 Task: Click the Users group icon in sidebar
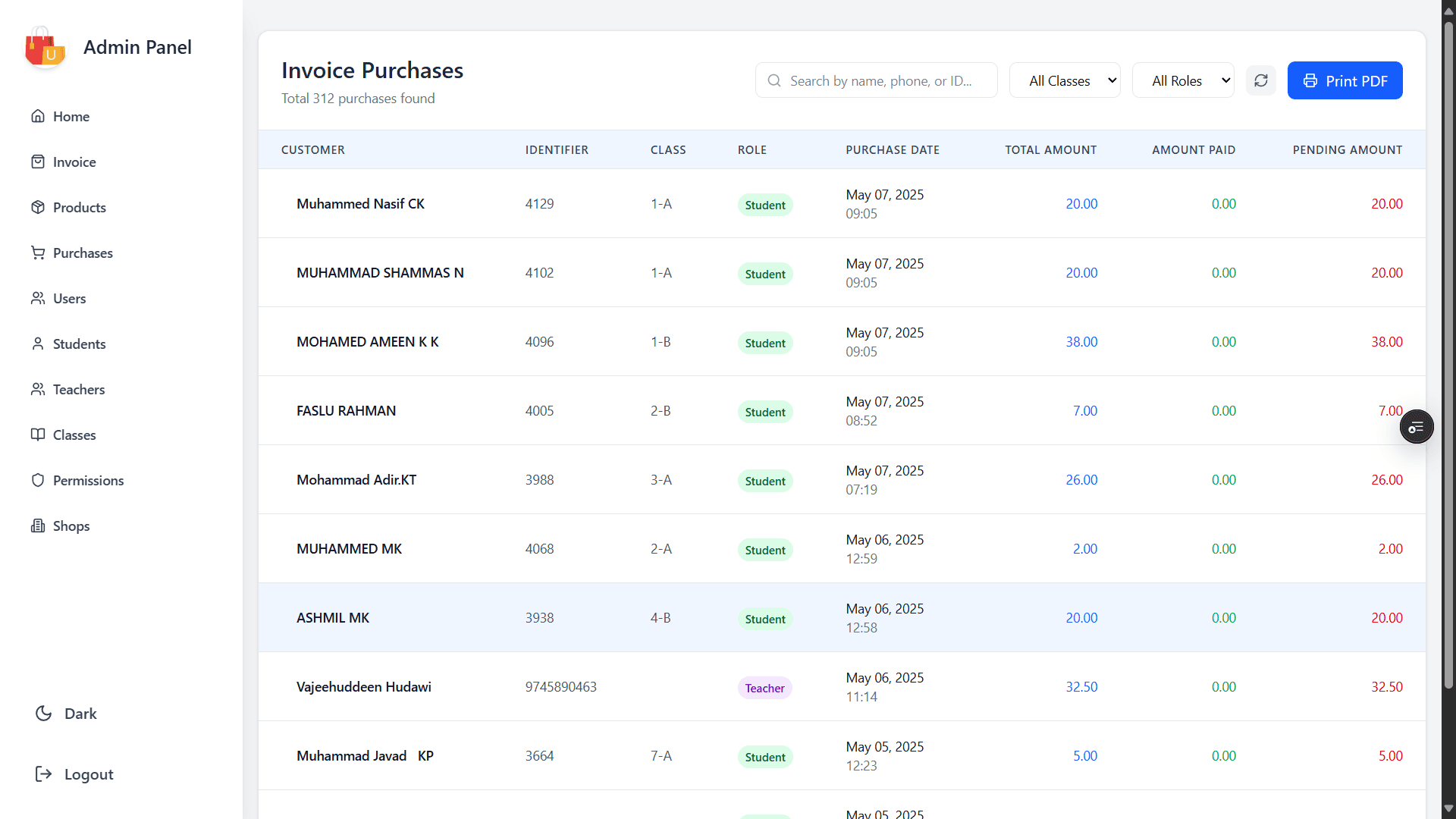[38, 298]
